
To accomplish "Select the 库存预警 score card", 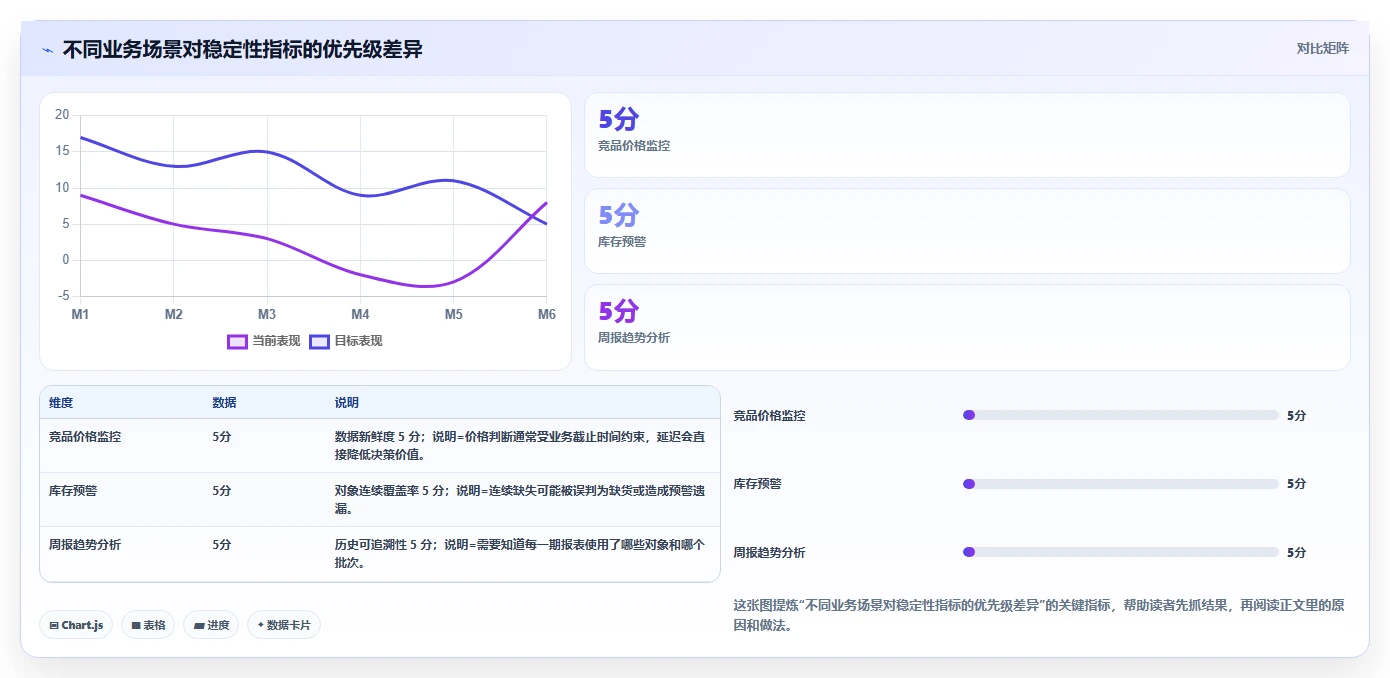I will (x=967, y=231).
